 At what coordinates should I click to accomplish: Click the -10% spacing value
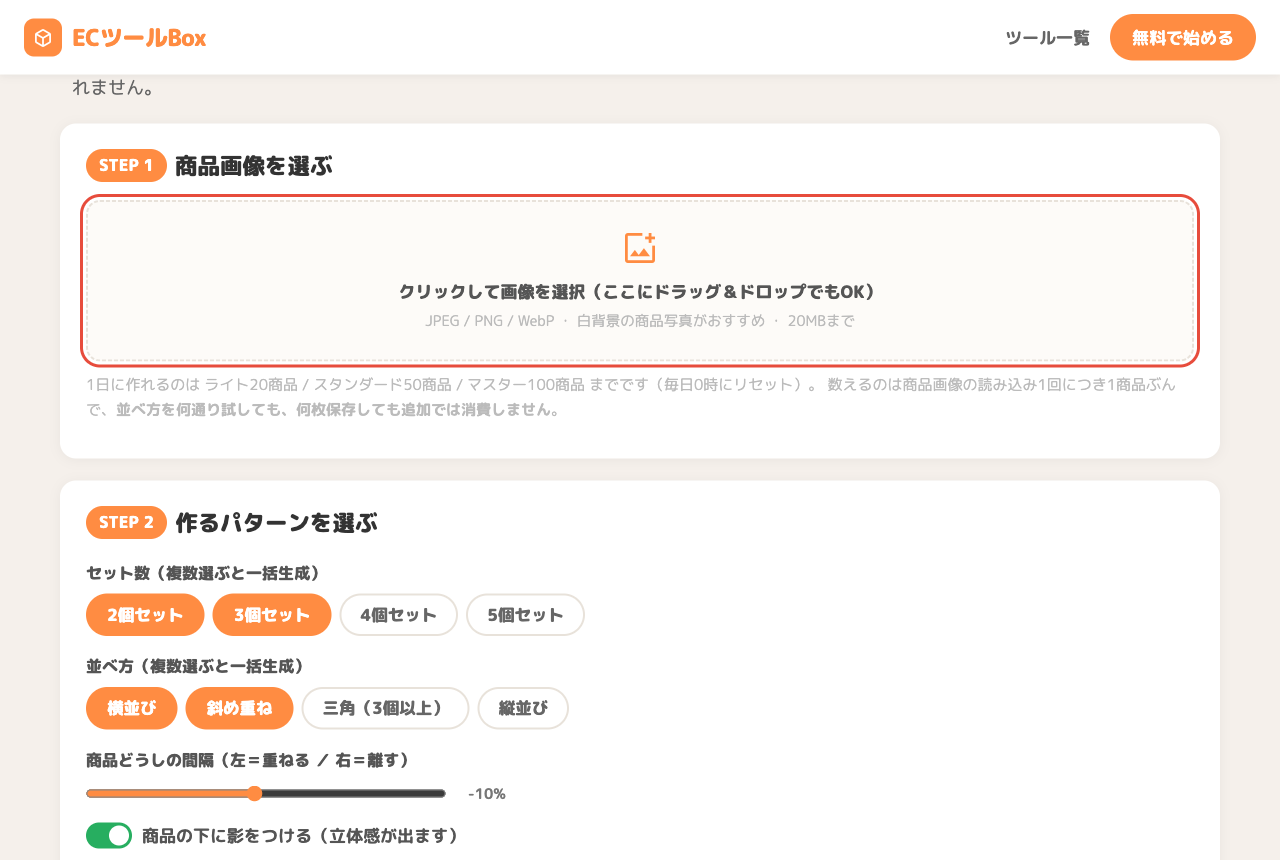point(487,794)
